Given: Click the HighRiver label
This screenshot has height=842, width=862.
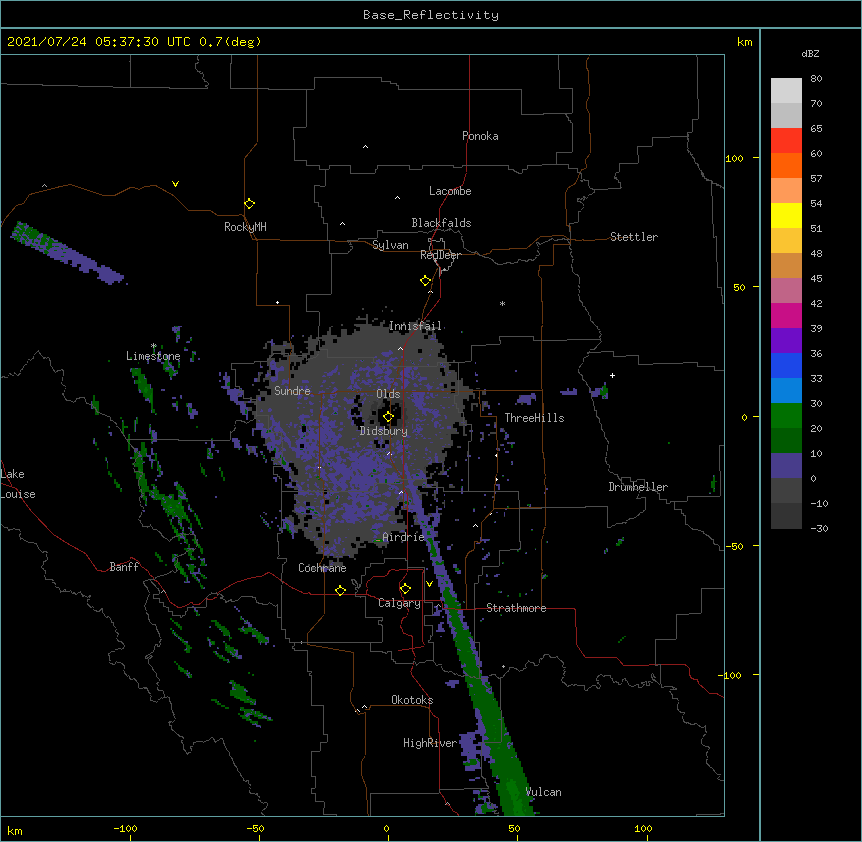Looking at the screenshot, I should click(430, 743).
